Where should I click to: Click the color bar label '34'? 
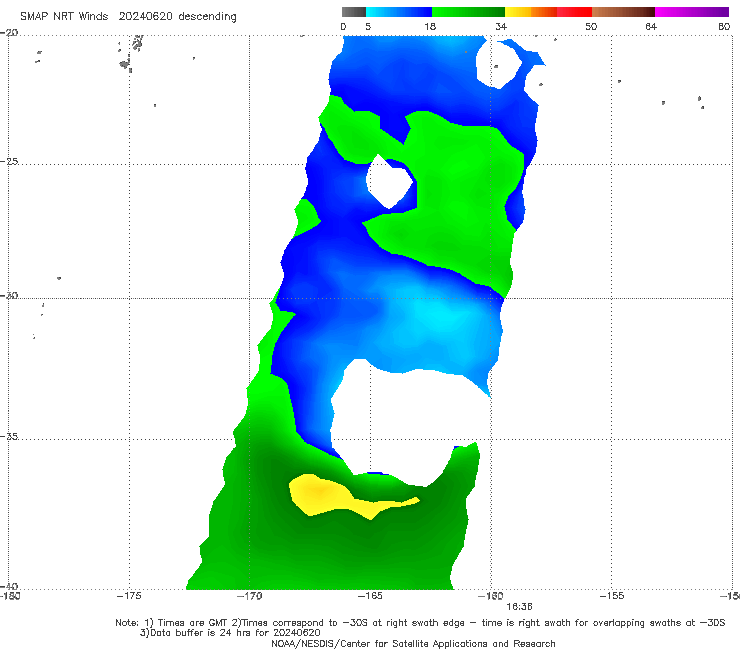[x=501, y=26]
